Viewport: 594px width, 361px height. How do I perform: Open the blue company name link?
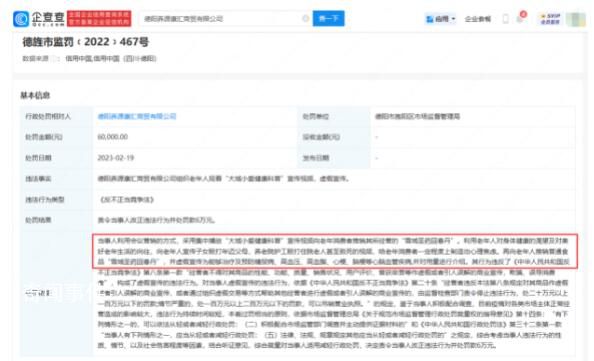tap(137, 116)
